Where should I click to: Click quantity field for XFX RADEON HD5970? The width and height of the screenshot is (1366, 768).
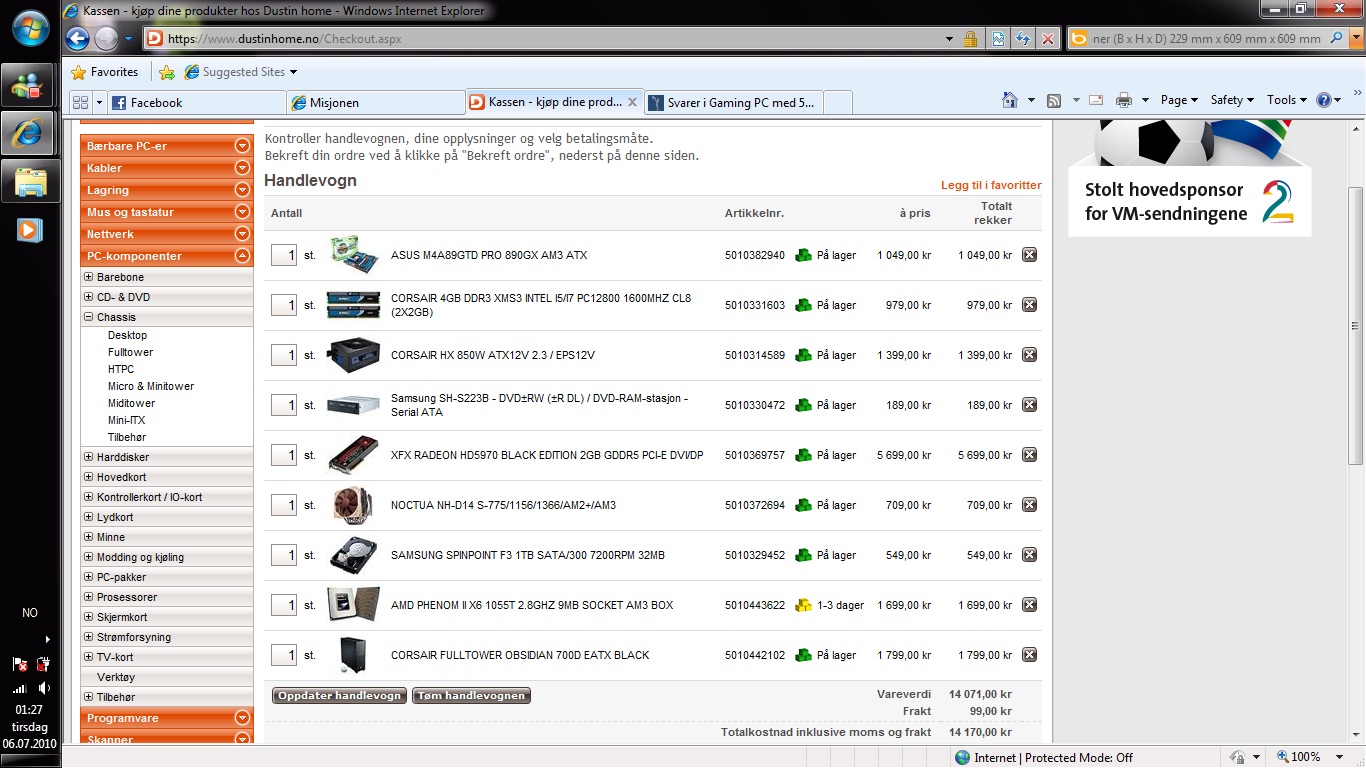[x=284, y=455]
